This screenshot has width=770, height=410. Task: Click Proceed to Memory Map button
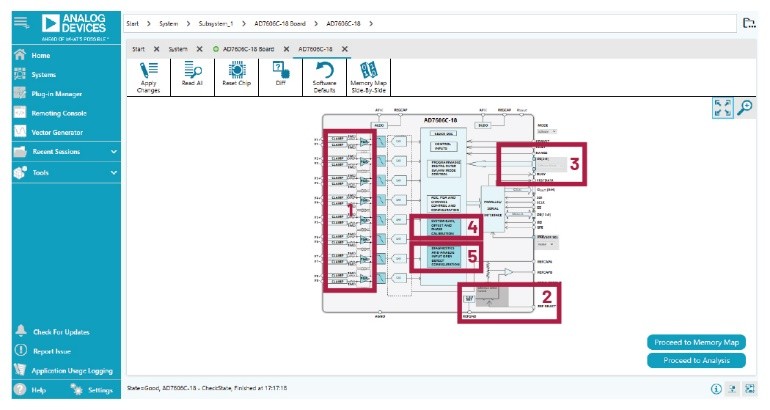click(696, 342)
